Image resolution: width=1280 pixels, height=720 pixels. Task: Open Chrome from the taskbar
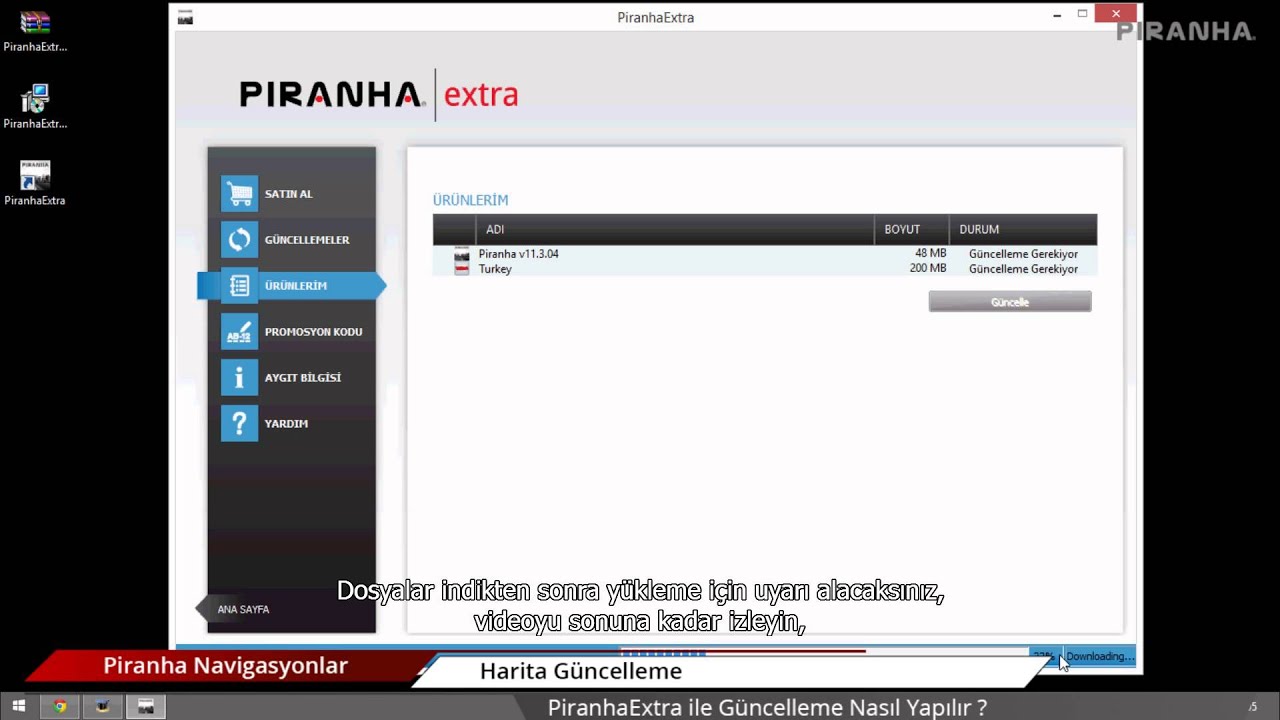tap(60, 707)
